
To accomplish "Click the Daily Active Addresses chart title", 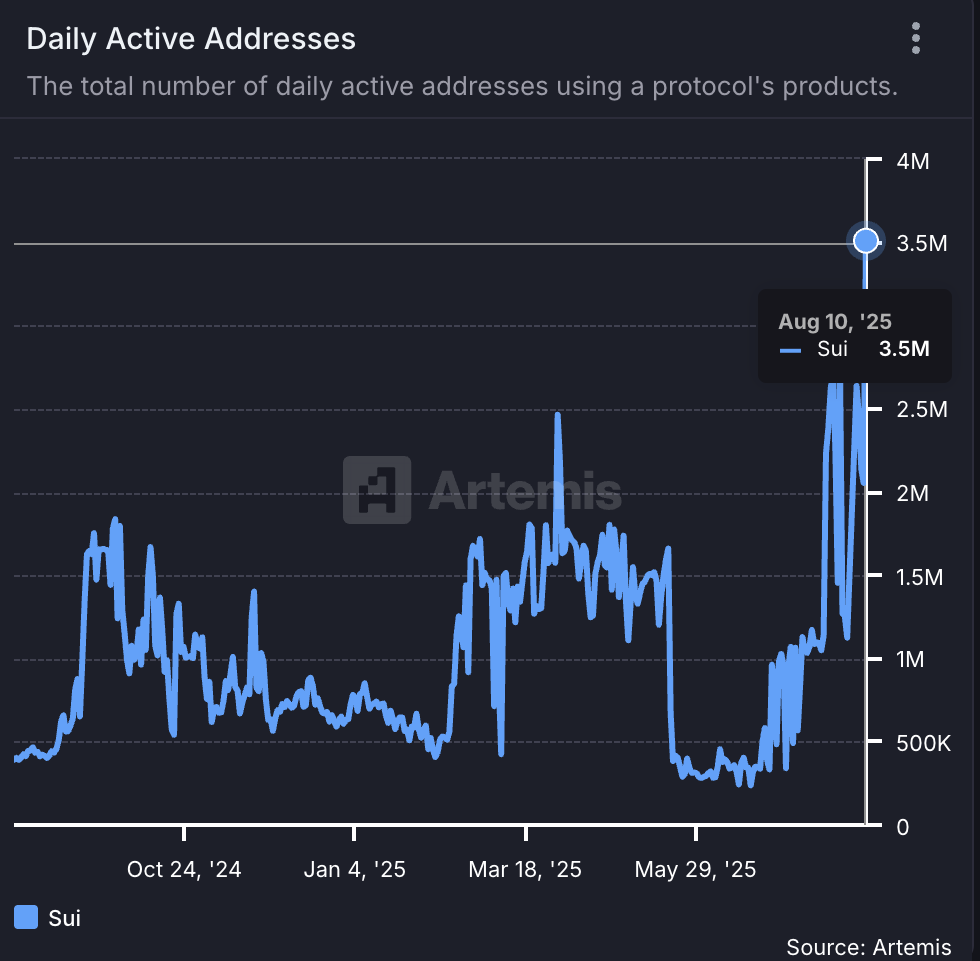I will [x=191, y=39].
